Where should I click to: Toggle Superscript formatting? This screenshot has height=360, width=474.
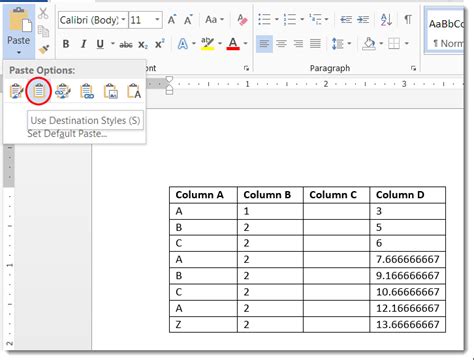tap(160, 44)
